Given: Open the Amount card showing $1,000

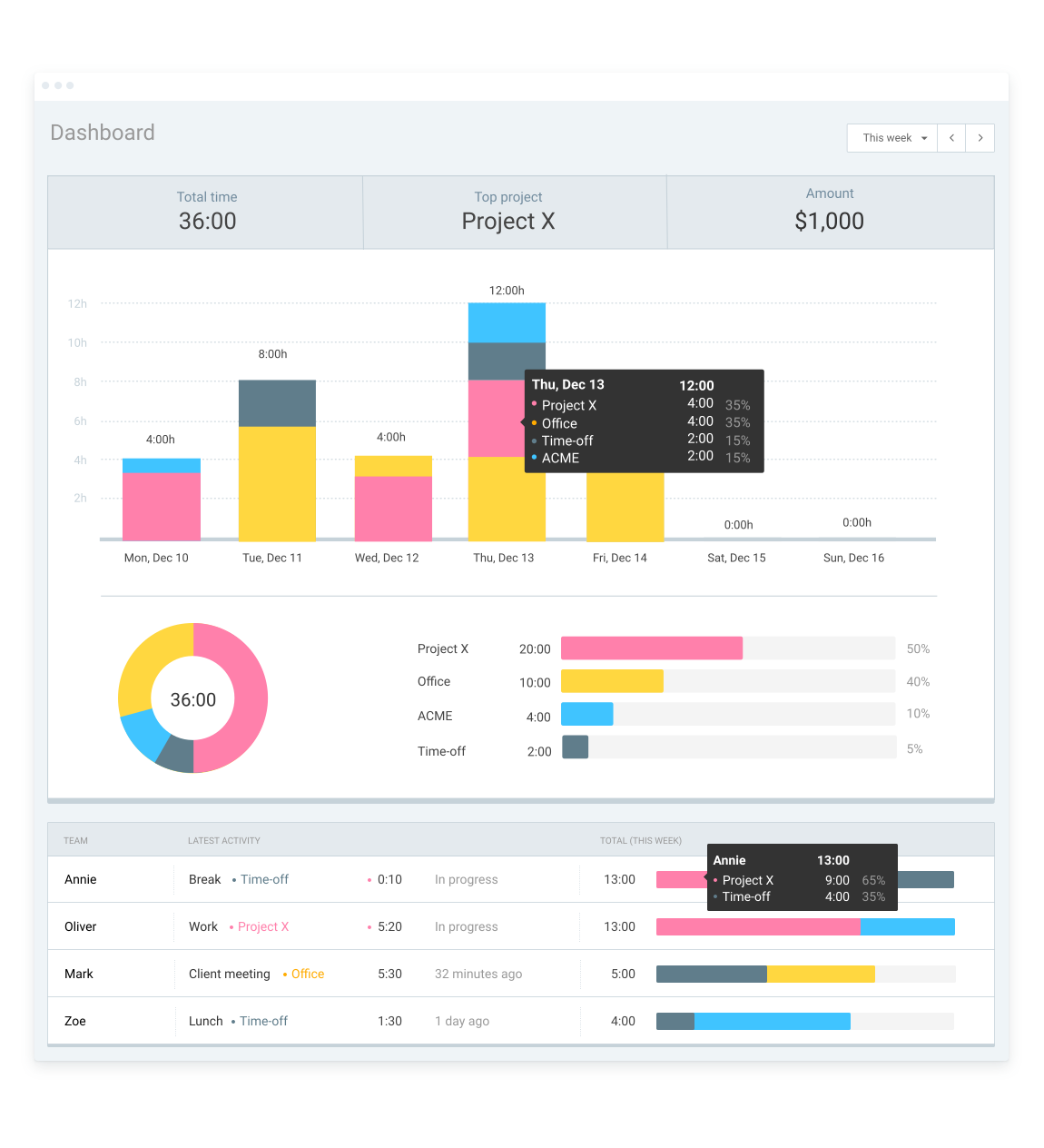Looking at the screenshot, I should coord(829,213).
